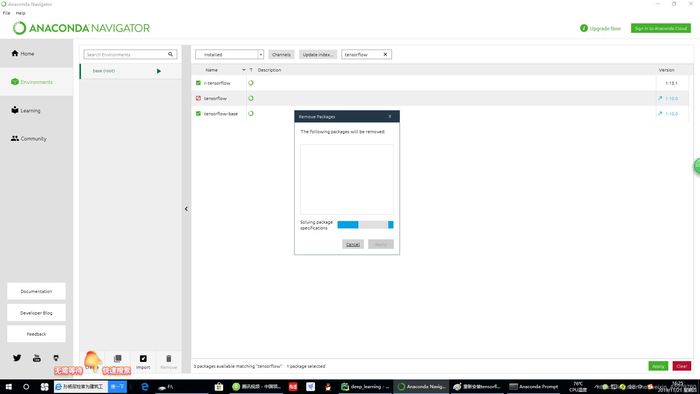Open the Documentation link button
This screenshot has height=394, width=700.
point(36,291)
